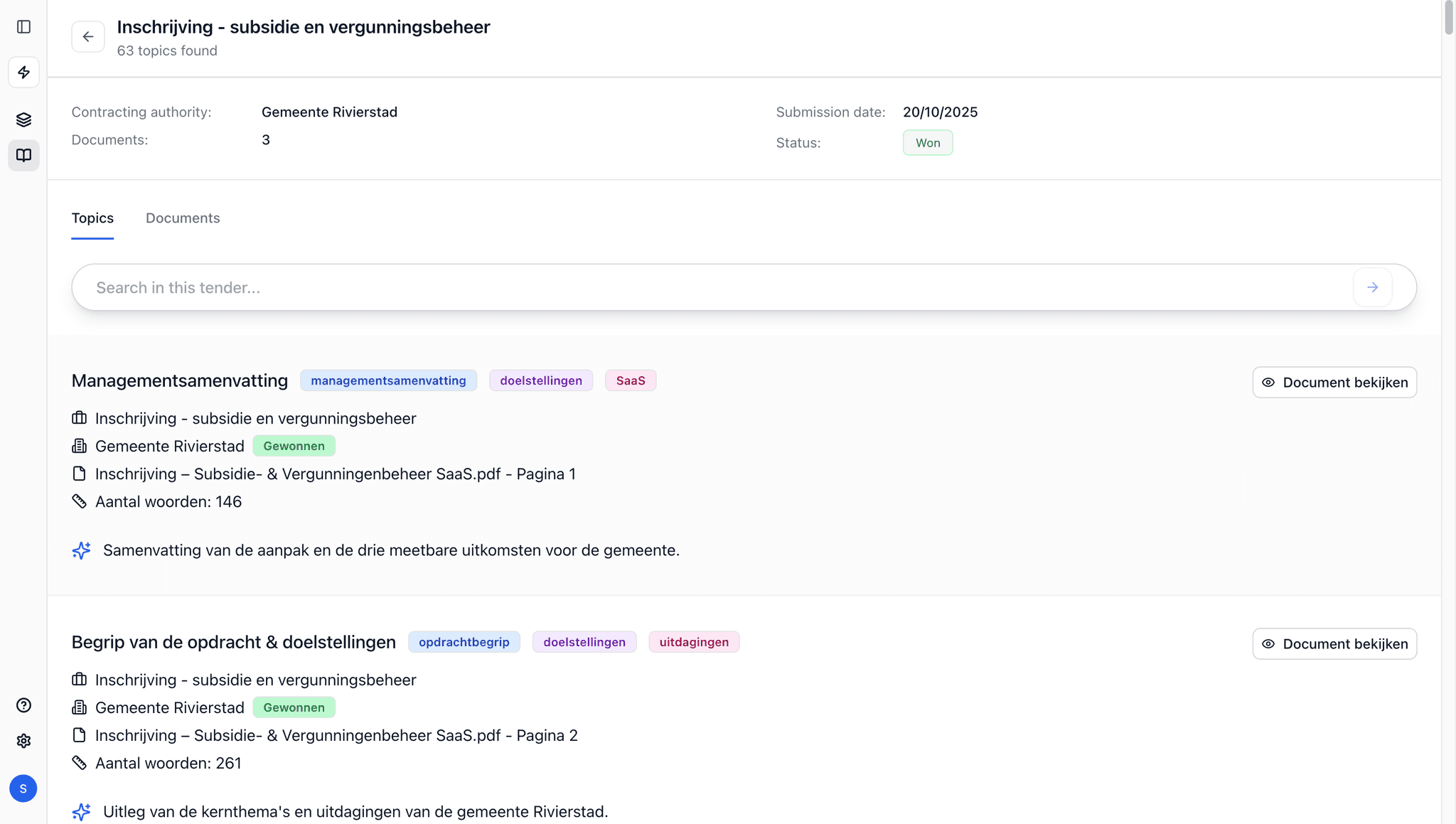Open the help question-mark icon
The image size is (1456, 824).
(23, 705)
